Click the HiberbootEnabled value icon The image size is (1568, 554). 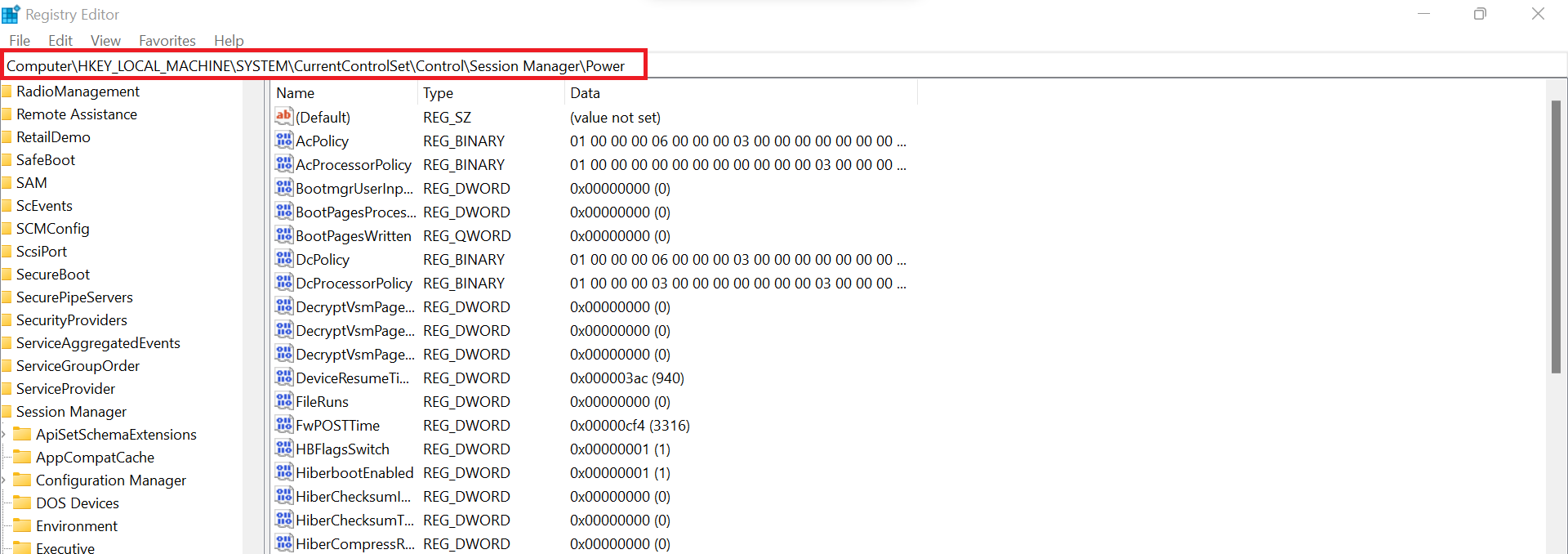(x=283, y=472)
